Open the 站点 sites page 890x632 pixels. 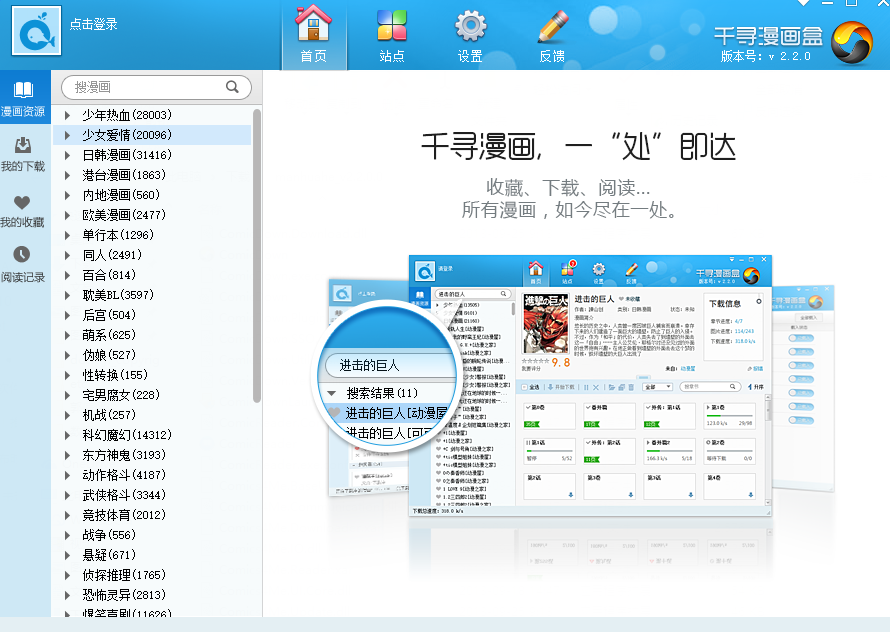[391, 35]
